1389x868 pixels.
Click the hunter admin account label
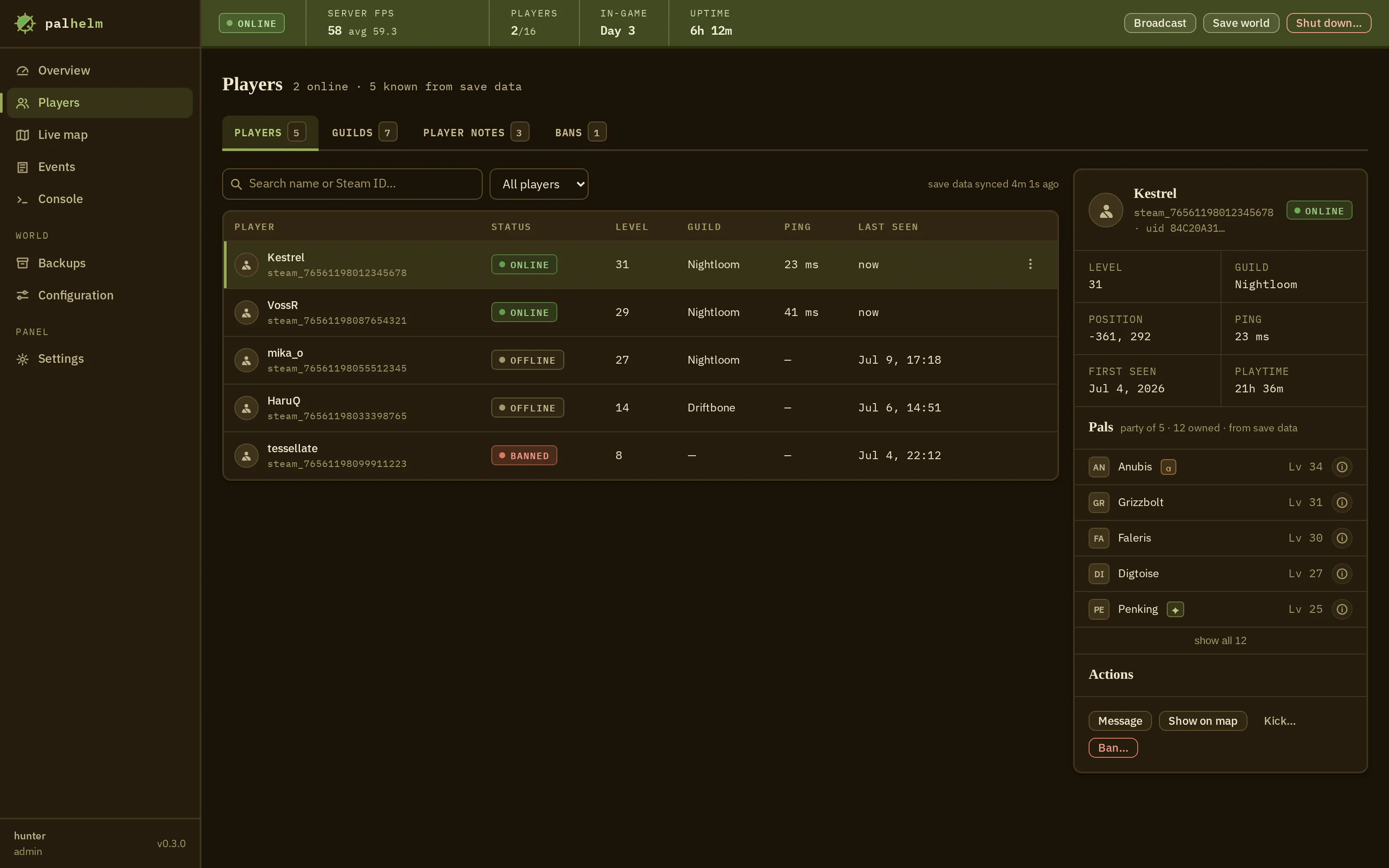tap(29, 844)
